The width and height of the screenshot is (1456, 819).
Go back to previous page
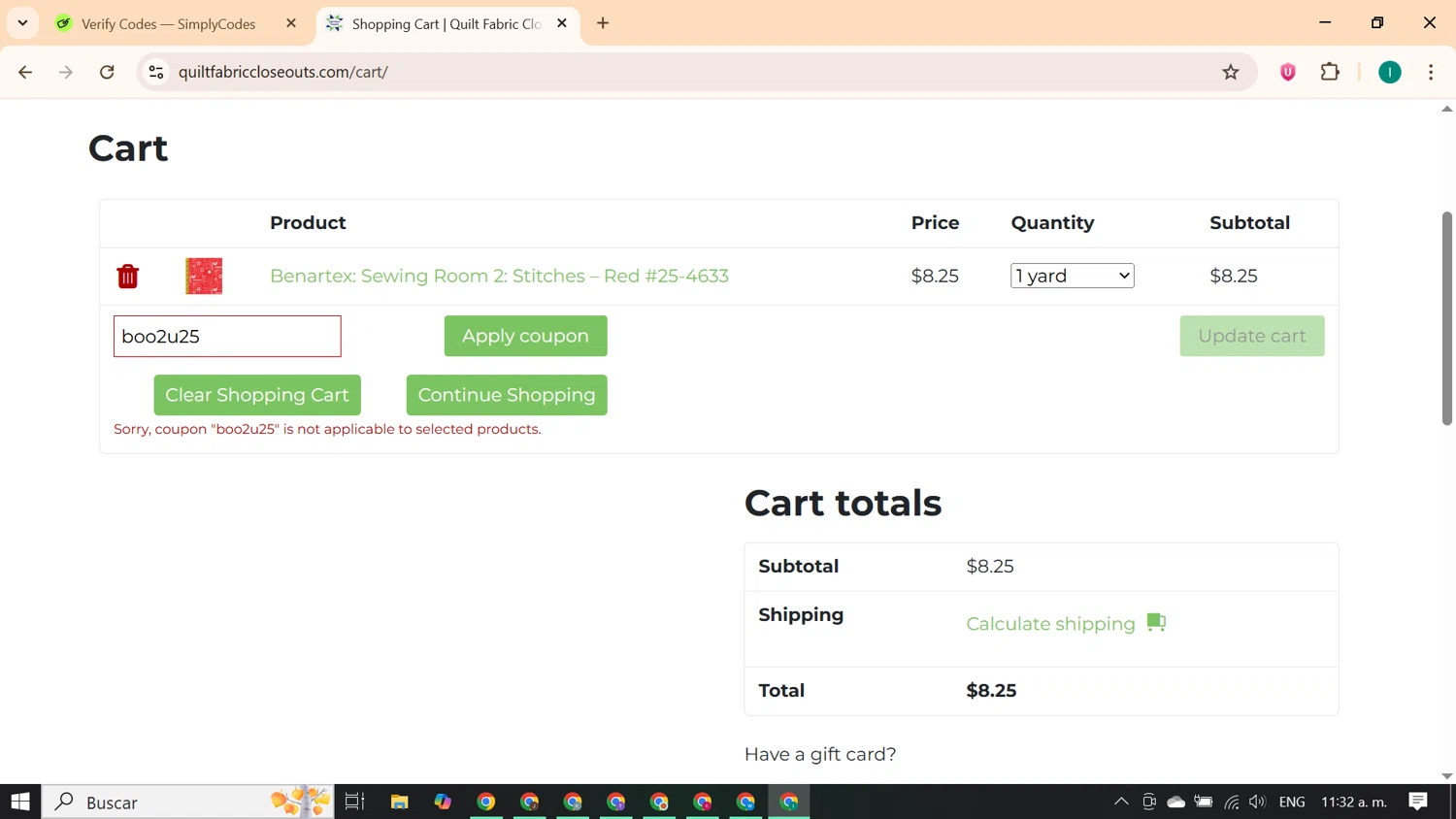pos(25,72)
